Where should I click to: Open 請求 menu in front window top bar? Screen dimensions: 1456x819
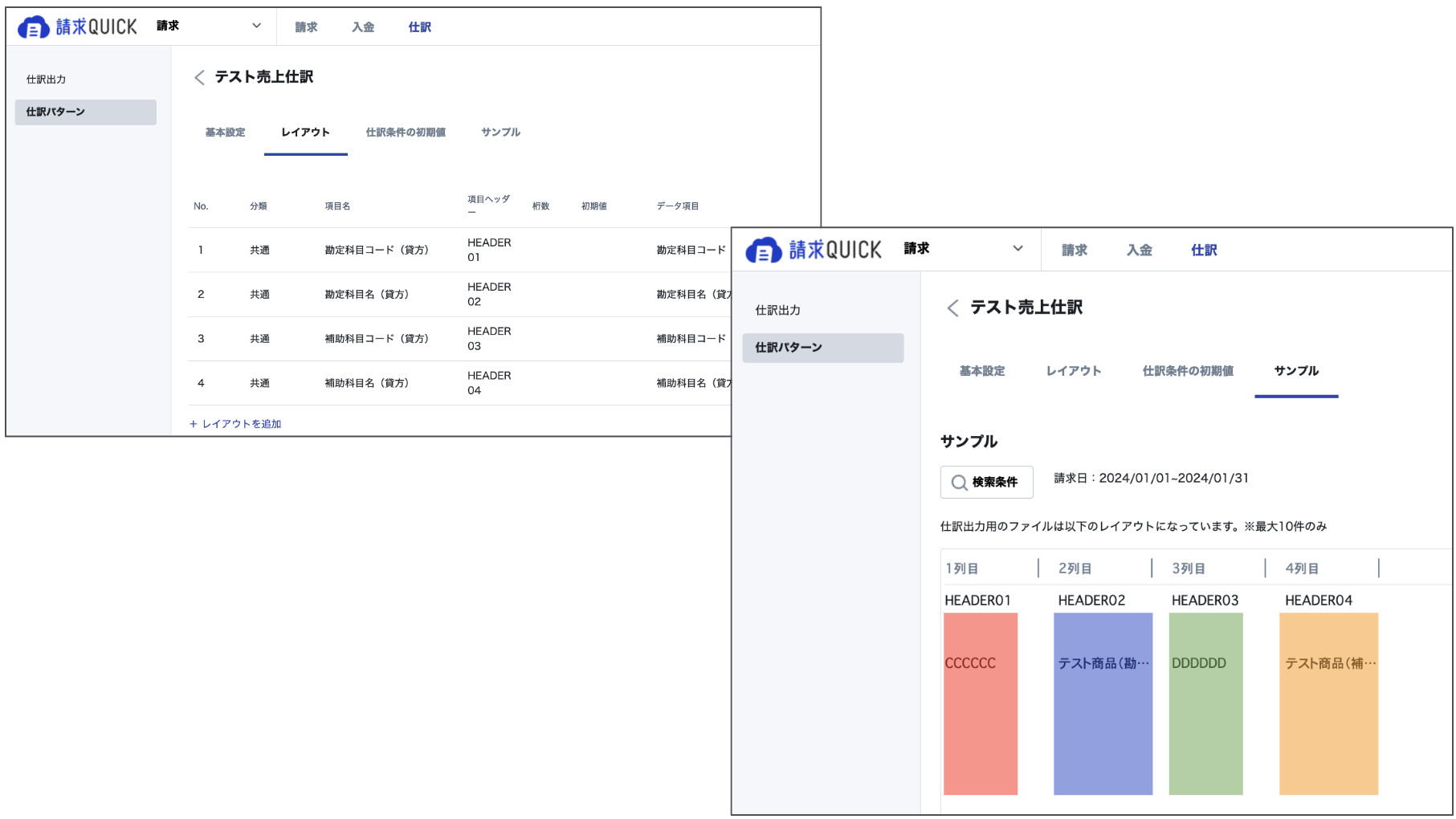pyautogui.click(x=1075, y=250)
